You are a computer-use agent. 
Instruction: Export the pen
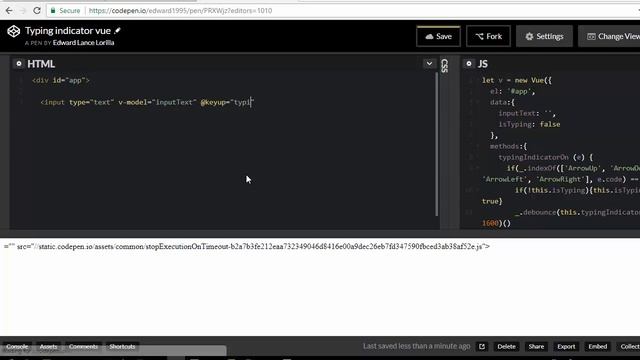566,347
